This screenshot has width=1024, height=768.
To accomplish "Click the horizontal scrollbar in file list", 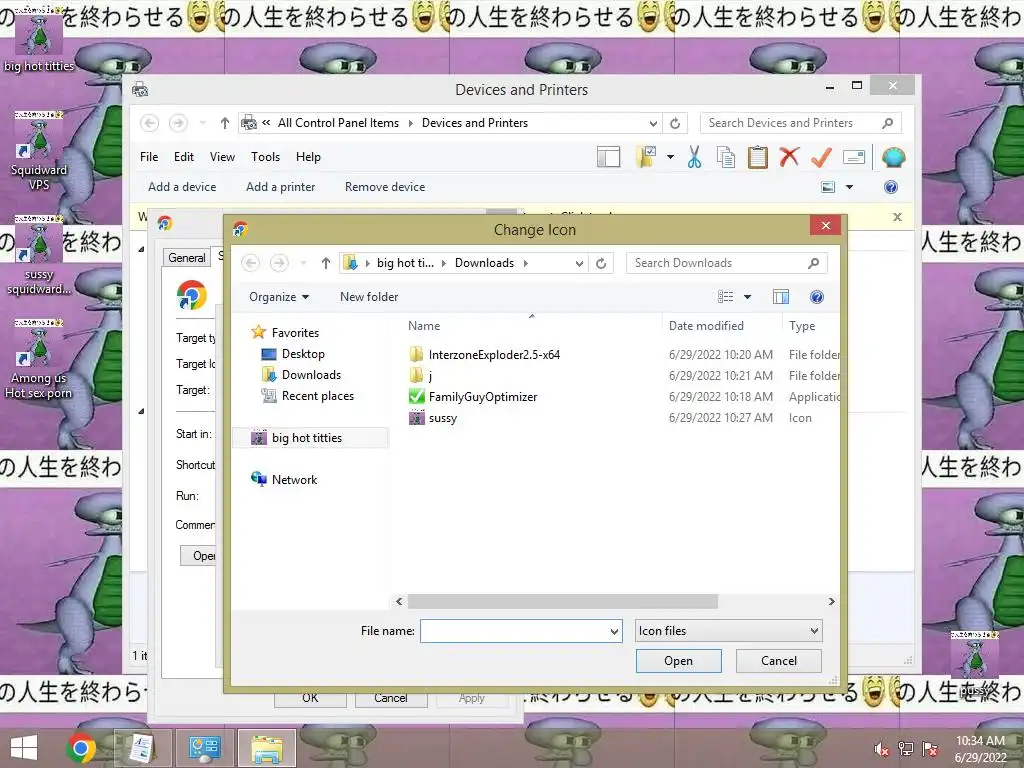I will click(x=562, y=601).
